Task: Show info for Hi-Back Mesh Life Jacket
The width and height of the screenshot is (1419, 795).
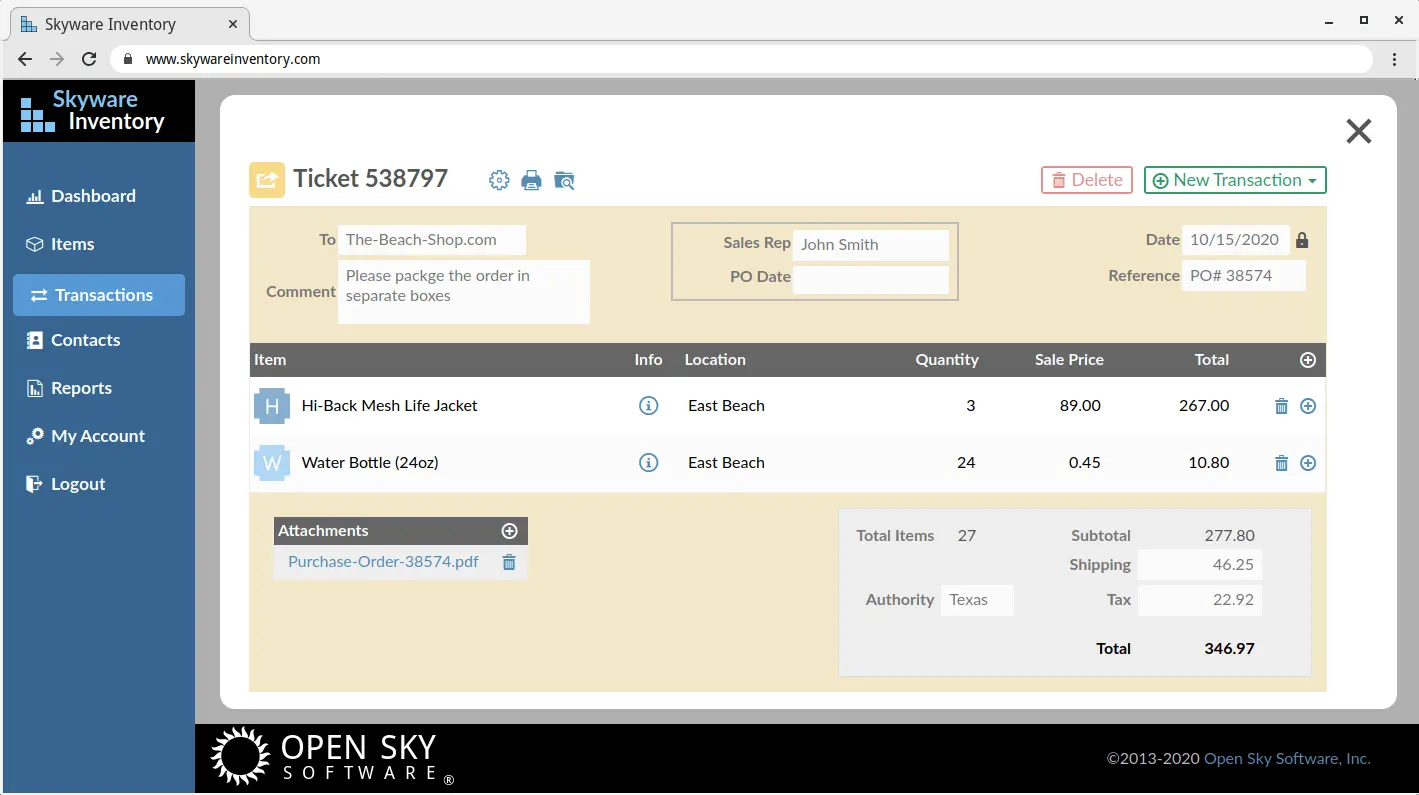Action: click(x=649, y=406)
